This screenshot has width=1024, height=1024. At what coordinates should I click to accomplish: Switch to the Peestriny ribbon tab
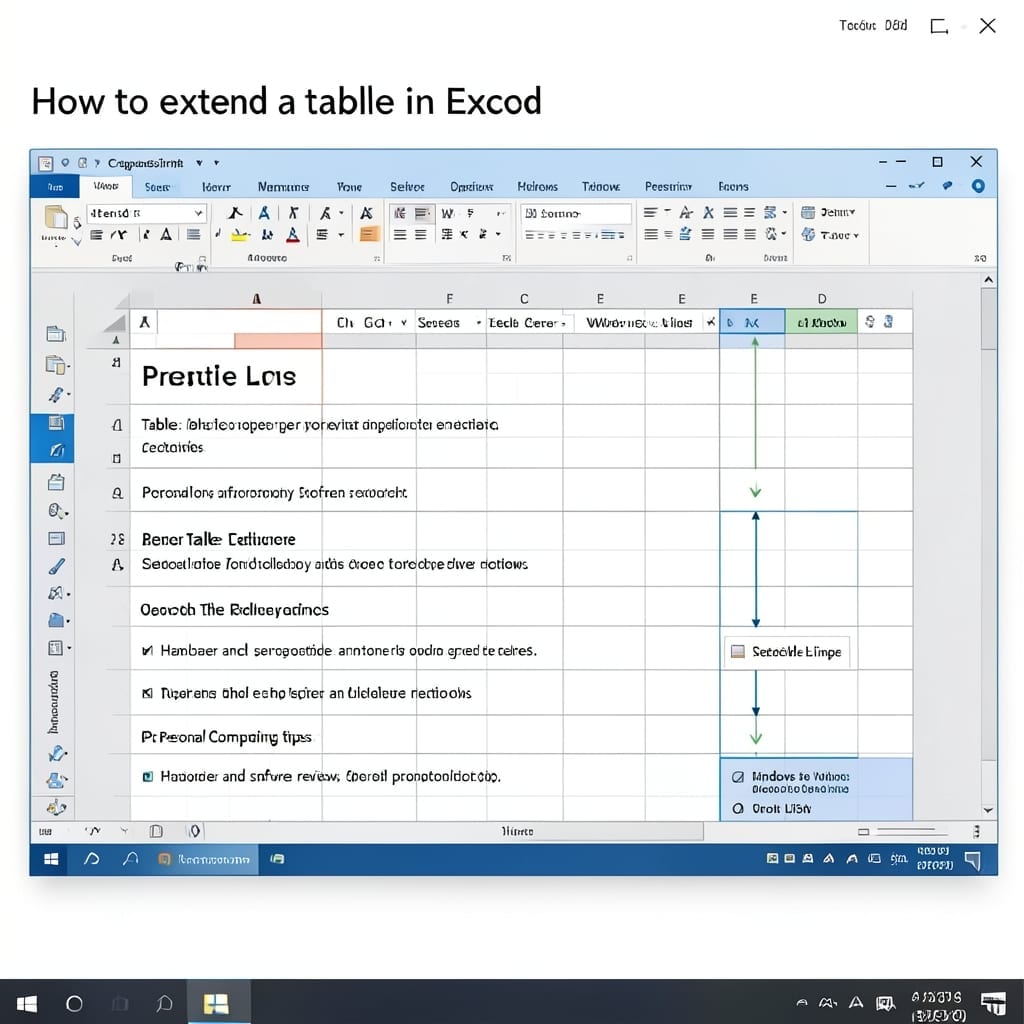(668, 187)
